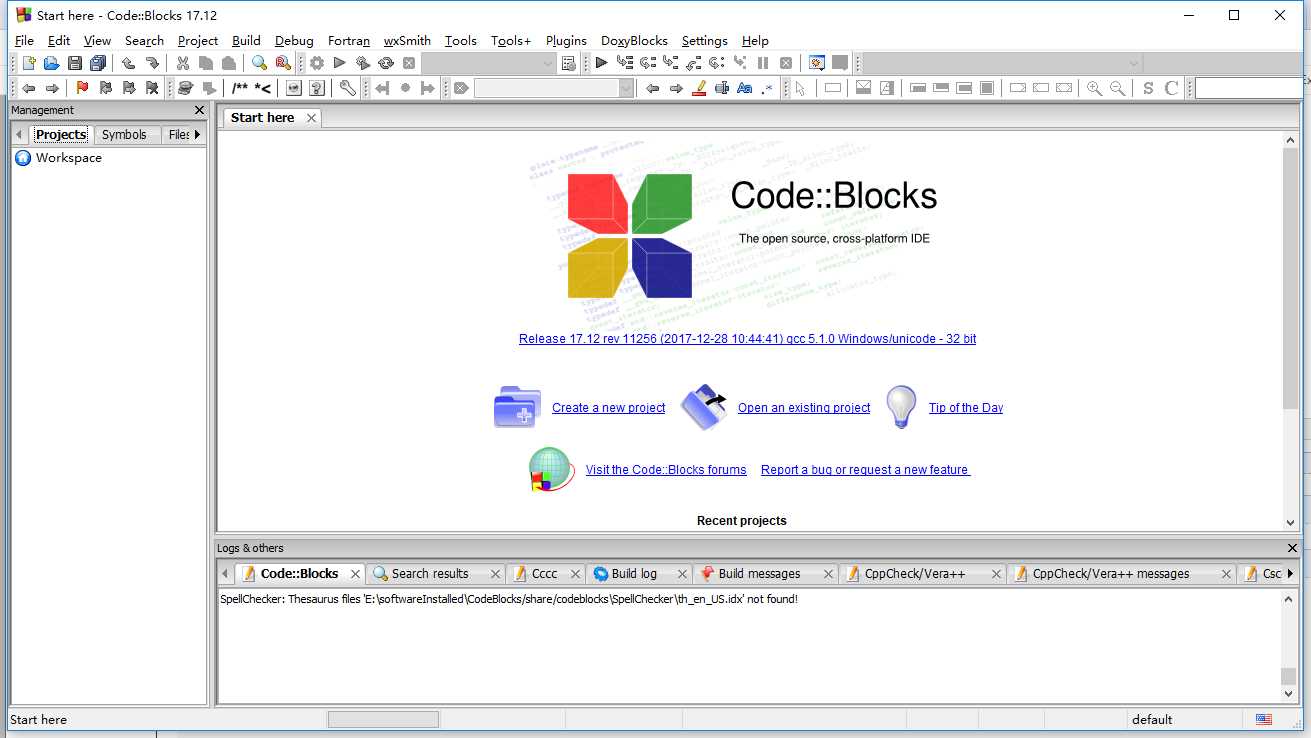Click the Tip of the Day link
This screenshot has height=738, width=1311.
966,408
